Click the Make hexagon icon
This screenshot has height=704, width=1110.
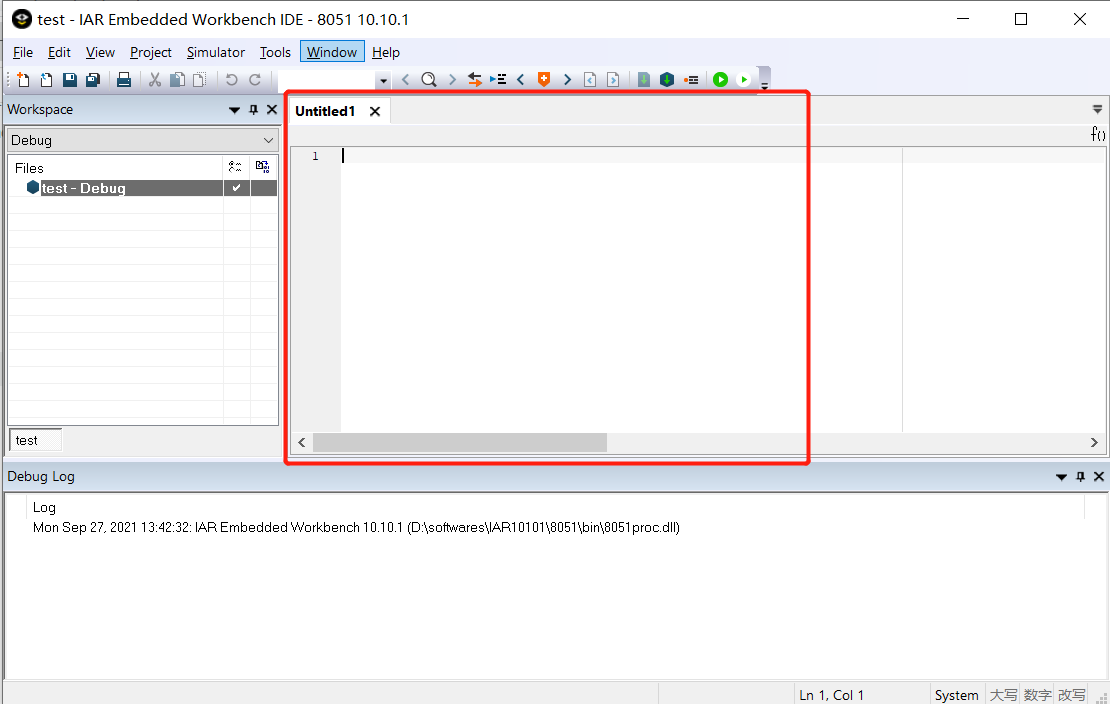pyautogui.click(x=667, y=79)
